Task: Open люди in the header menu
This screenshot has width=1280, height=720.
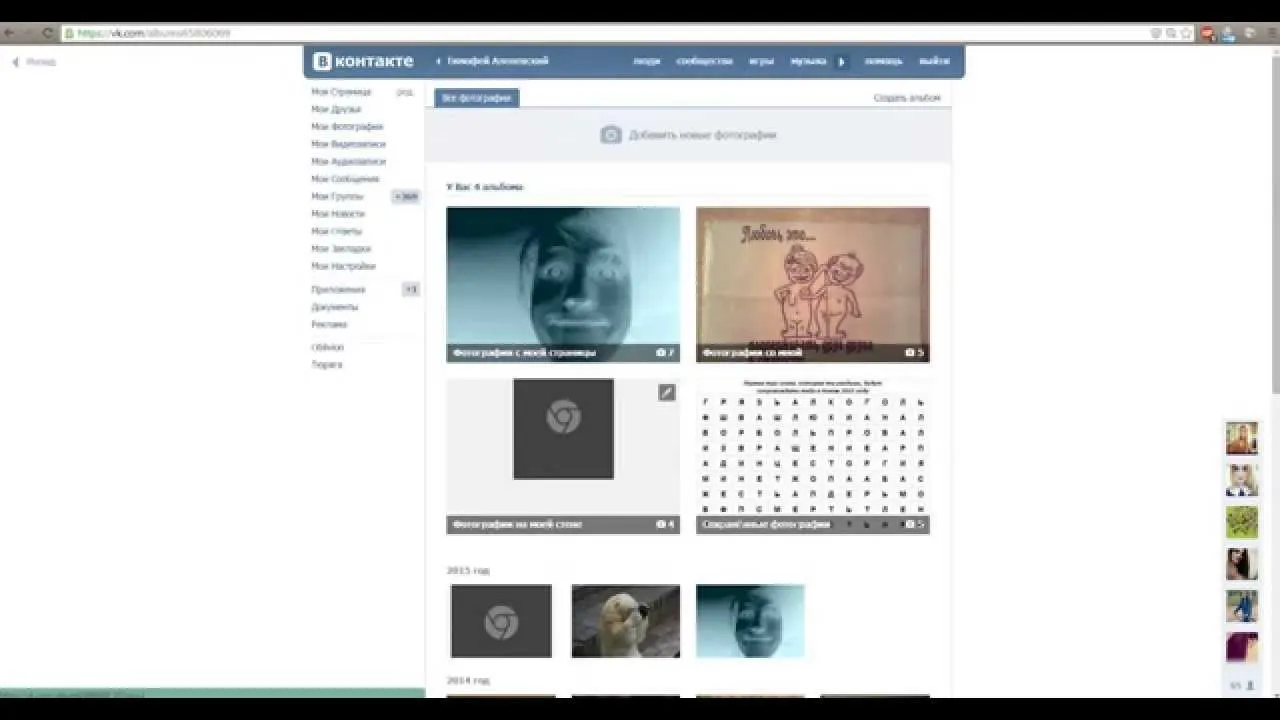Action: [647, 61]
